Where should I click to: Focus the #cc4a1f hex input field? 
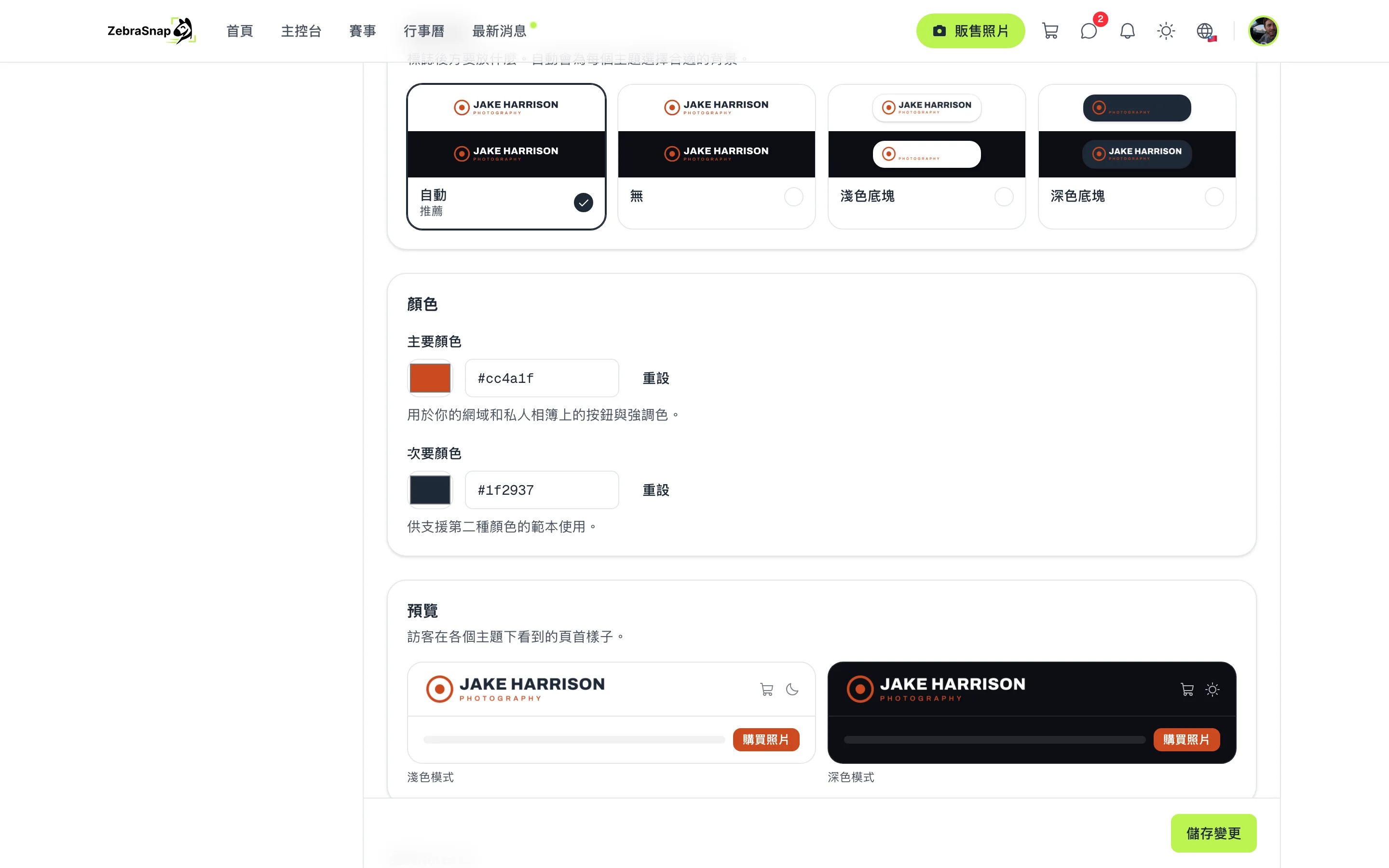pyautogui.click(x=541, y=379)
